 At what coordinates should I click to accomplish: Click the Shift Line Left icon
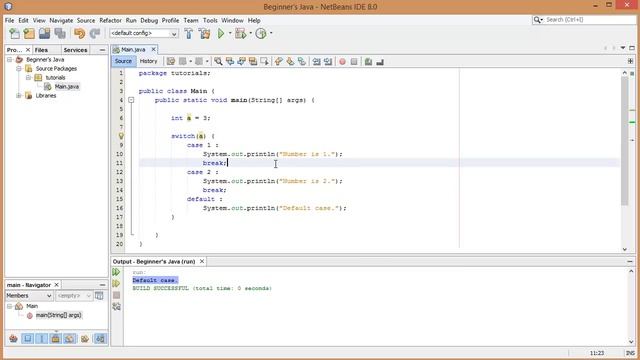[x=316, y=62]
